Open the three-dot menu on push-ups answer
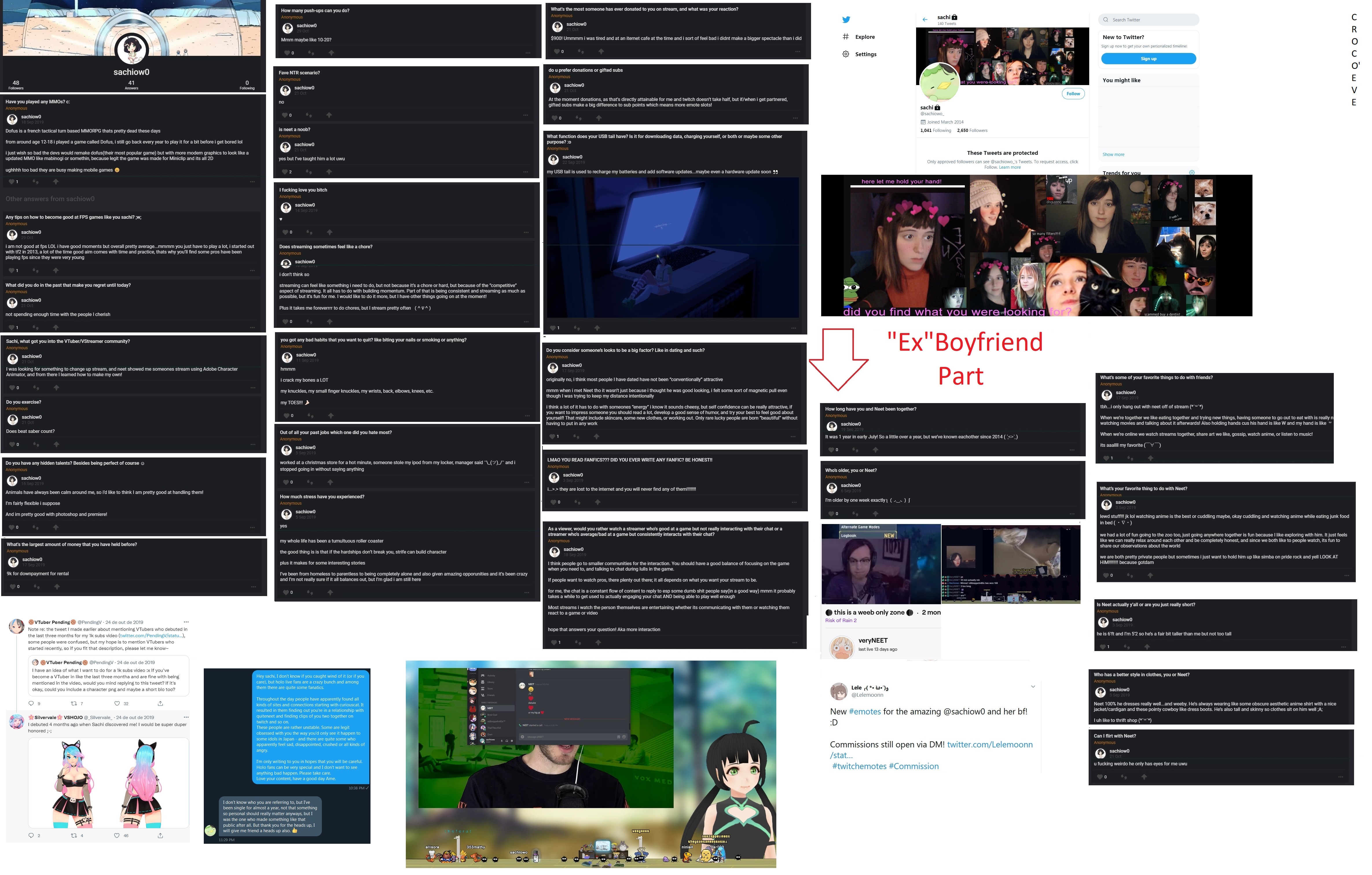1372x875 pixels. pos(528,53)
